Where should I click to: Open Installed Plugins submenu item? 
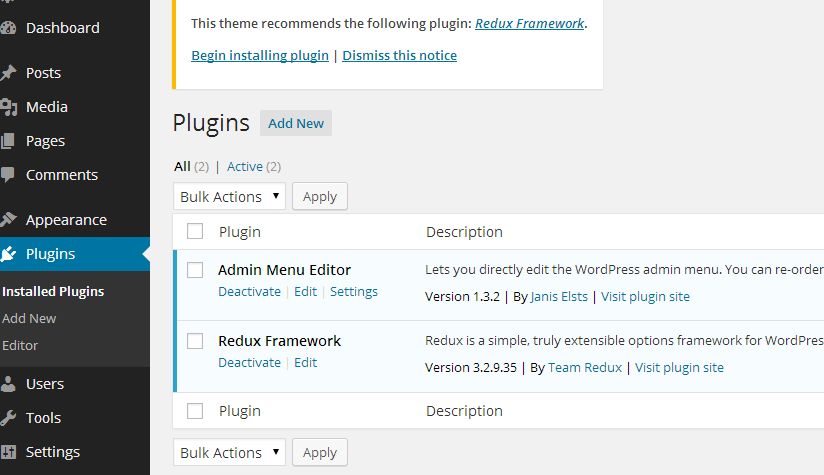[53, 292]
